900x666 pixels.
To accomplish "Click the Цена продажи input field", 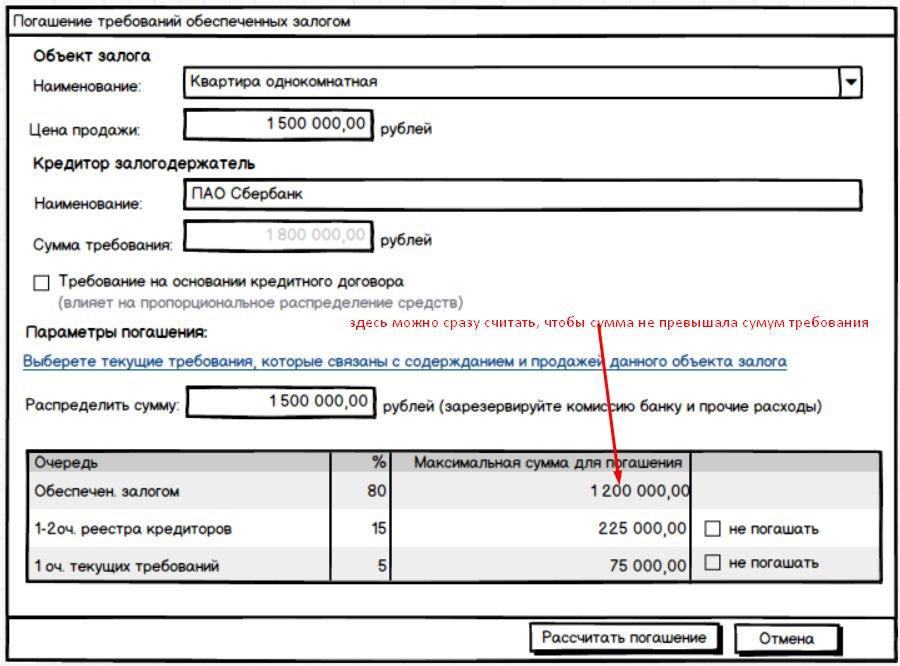I will click(279, 125).
